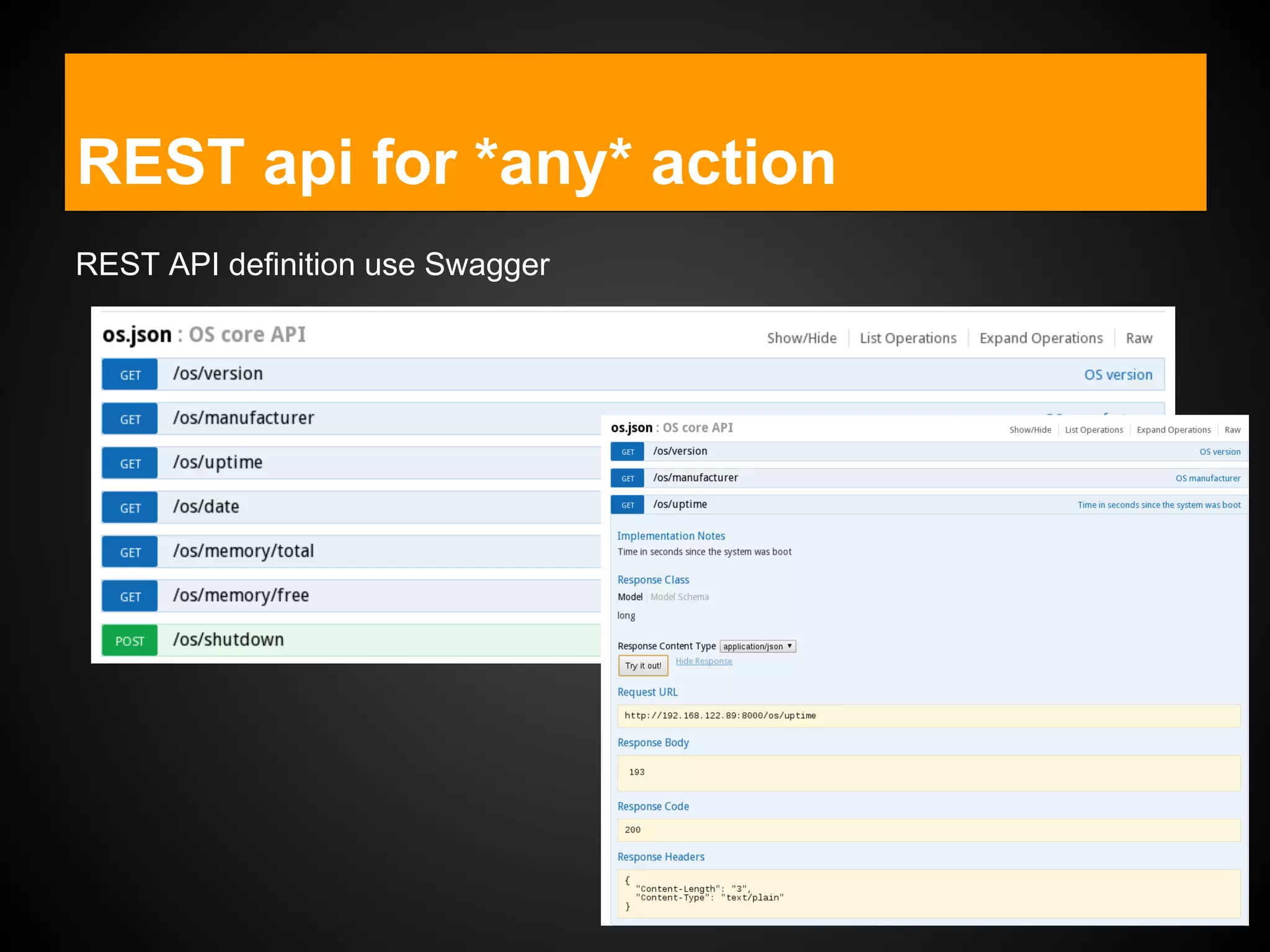Open /os/version path in front panel

tap(680, 451)
